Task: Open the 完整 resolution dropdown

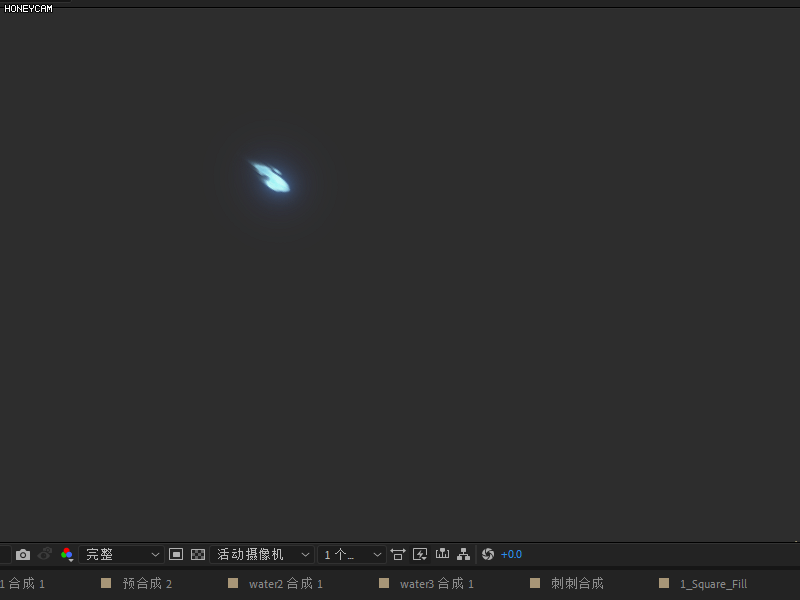Action: pos(121,555)
